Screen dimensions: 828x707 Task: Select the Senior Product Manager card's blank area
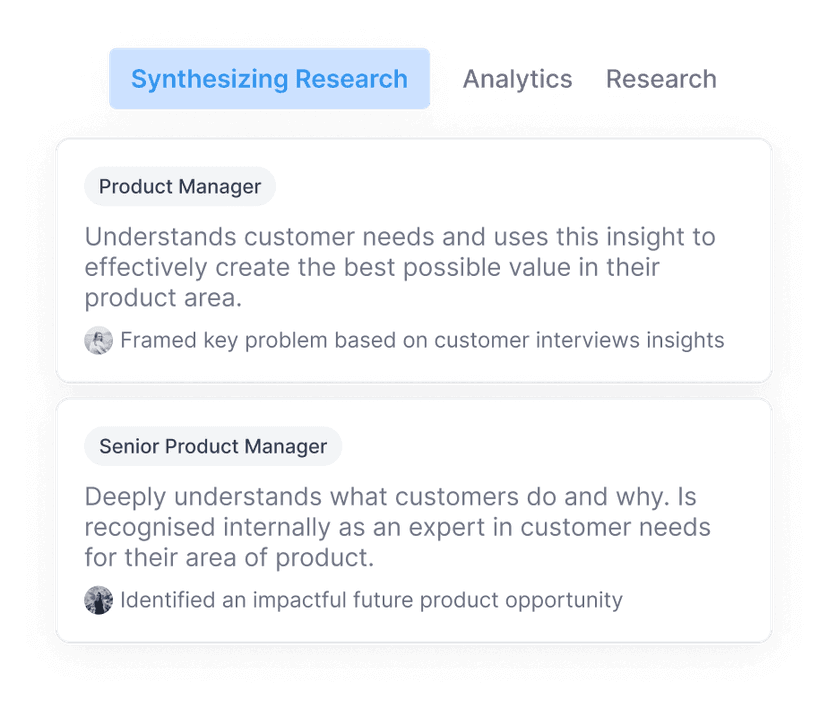tap(600, 446)
